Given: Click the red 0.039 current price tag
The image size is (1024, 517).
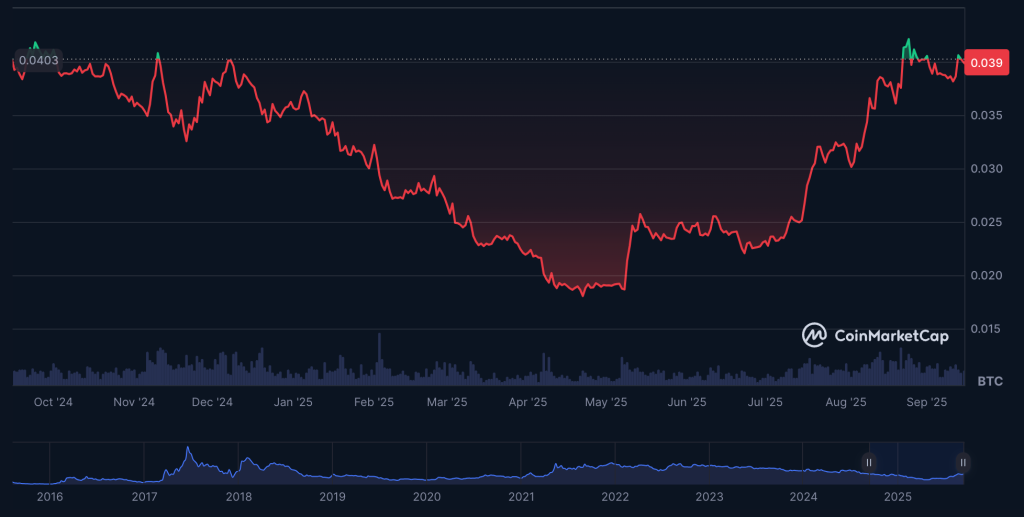Looking at the screenshot, I should coord(986,62).
